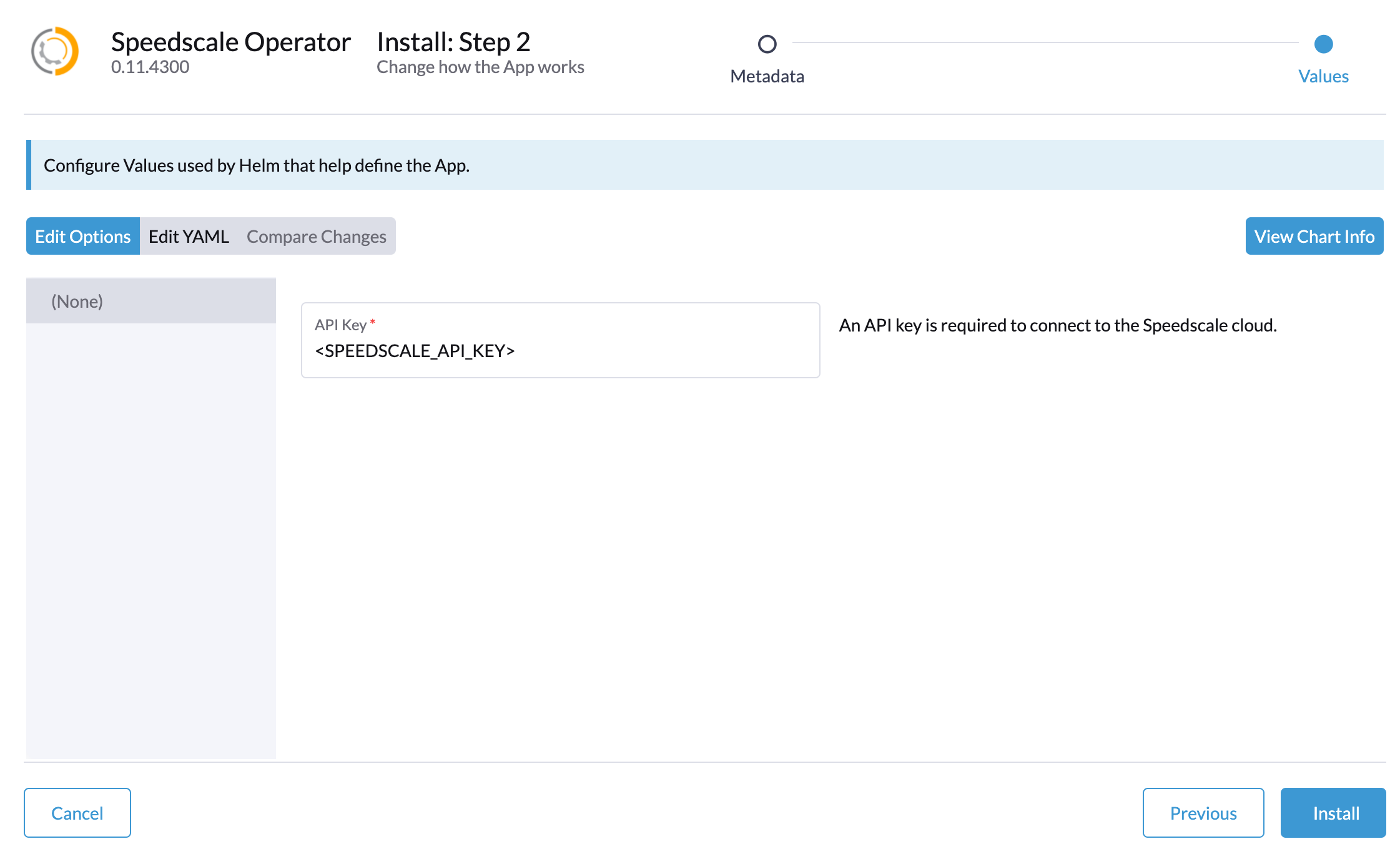The height and width of the screenshot is (854, 1400).
Task: Click the Cancel button
Action: click(77, 813)
